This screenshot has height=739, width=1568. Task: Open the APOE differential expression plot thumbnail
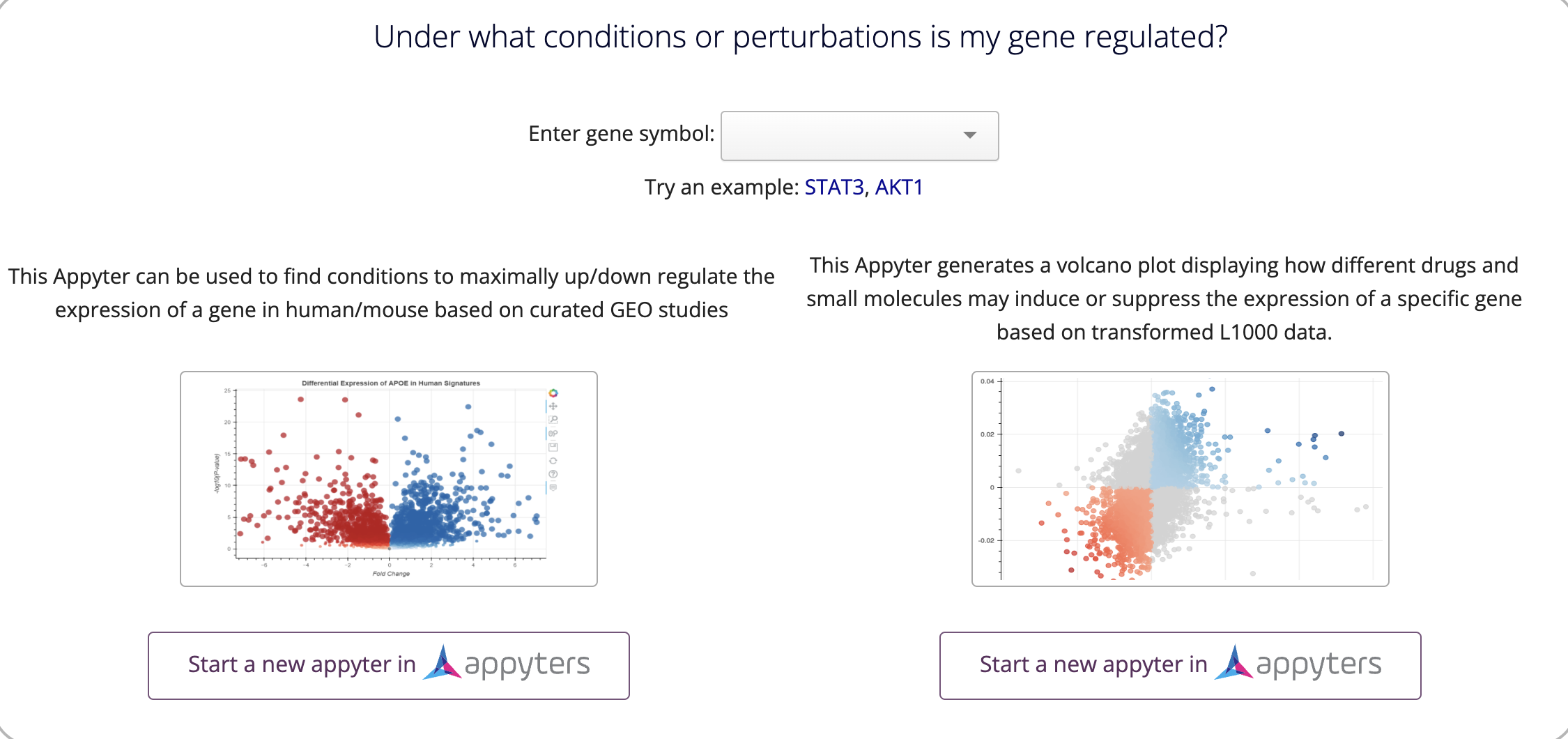tap(388, 479)
